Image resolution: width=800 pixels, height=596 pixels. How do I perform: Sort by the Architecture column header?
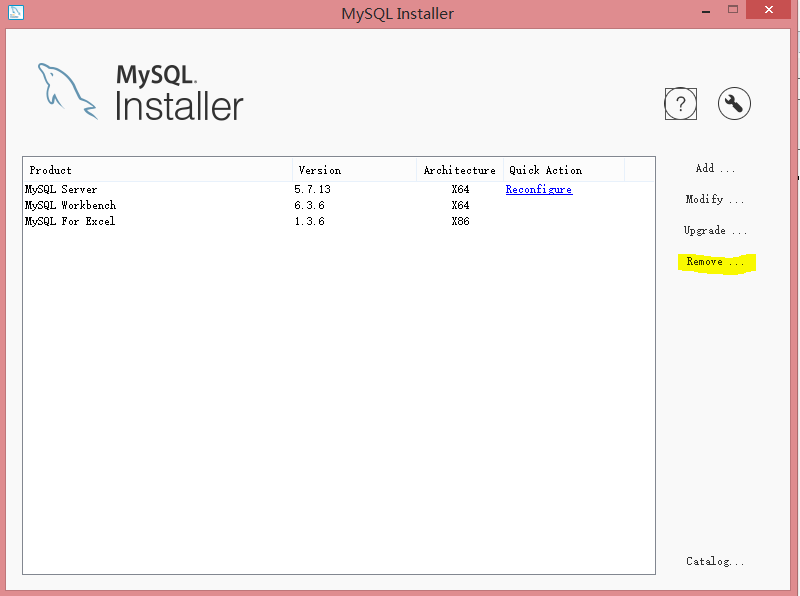pos(460,170)
